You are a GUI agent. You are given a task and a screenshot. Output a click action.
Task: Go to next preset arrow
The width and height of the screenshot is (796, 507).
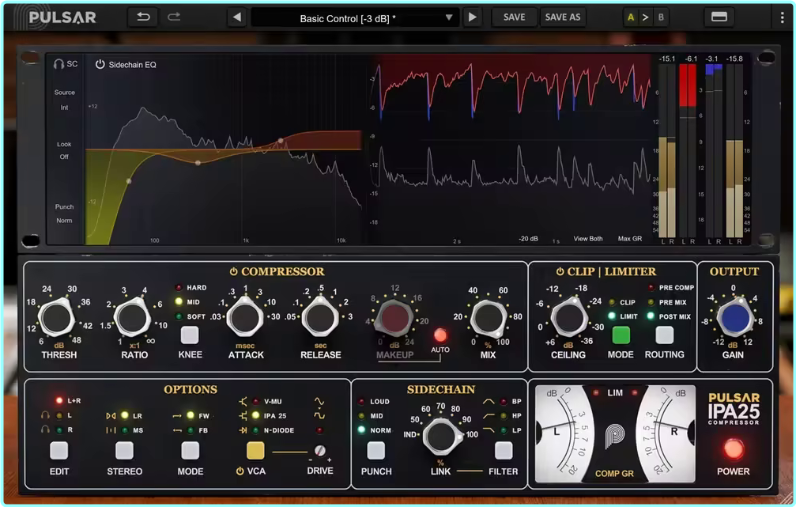click(x=472, y=17)
